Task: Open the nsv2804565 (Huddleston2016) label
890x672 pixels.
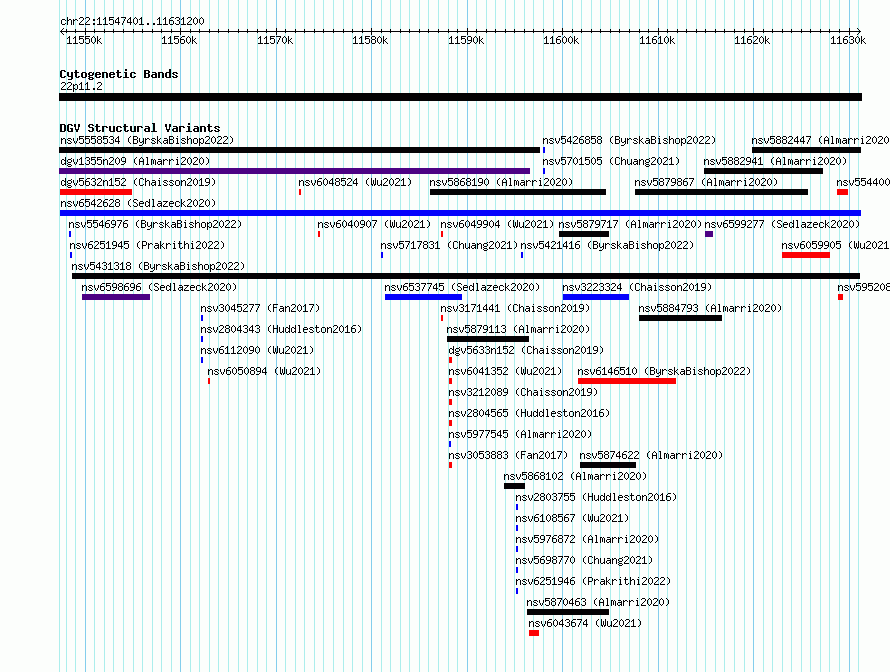Action: 529,413
